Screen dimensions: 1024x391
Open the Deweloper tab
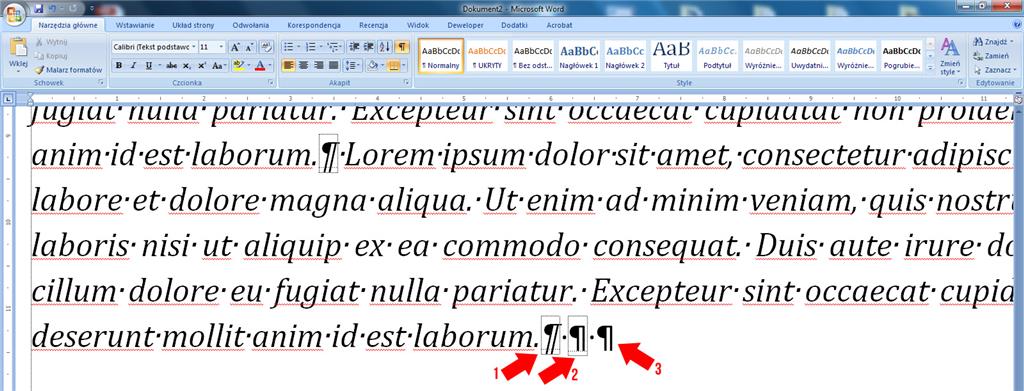466,25
